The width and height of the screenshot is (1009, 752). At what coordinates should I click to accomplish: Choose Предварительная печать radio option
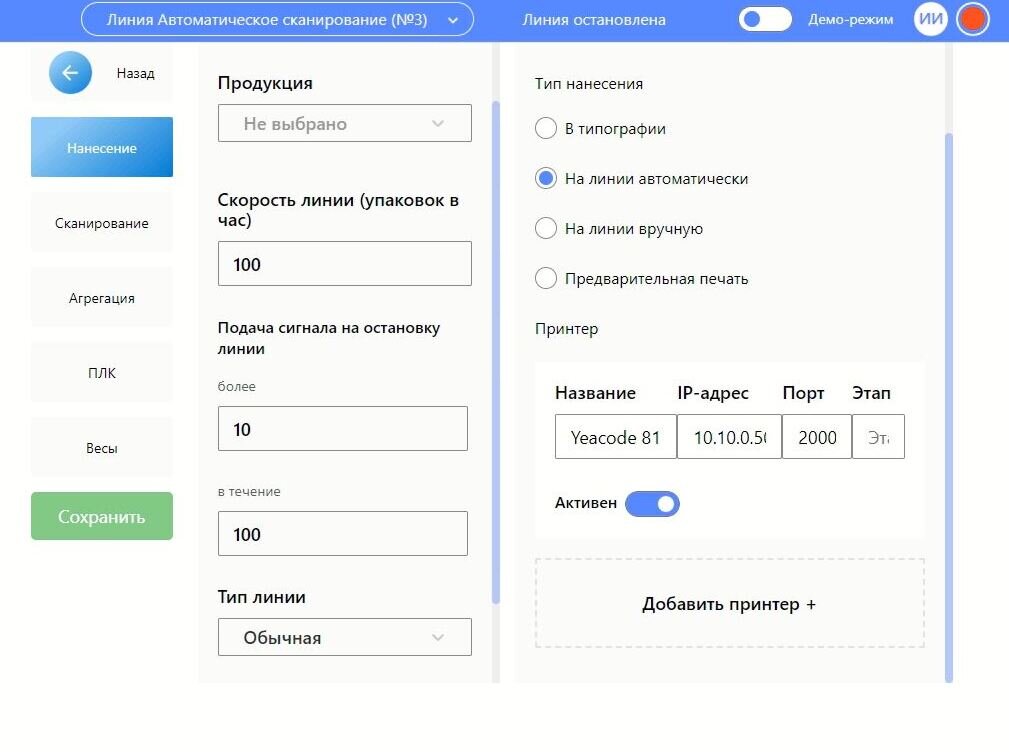(x=546, y=278)
